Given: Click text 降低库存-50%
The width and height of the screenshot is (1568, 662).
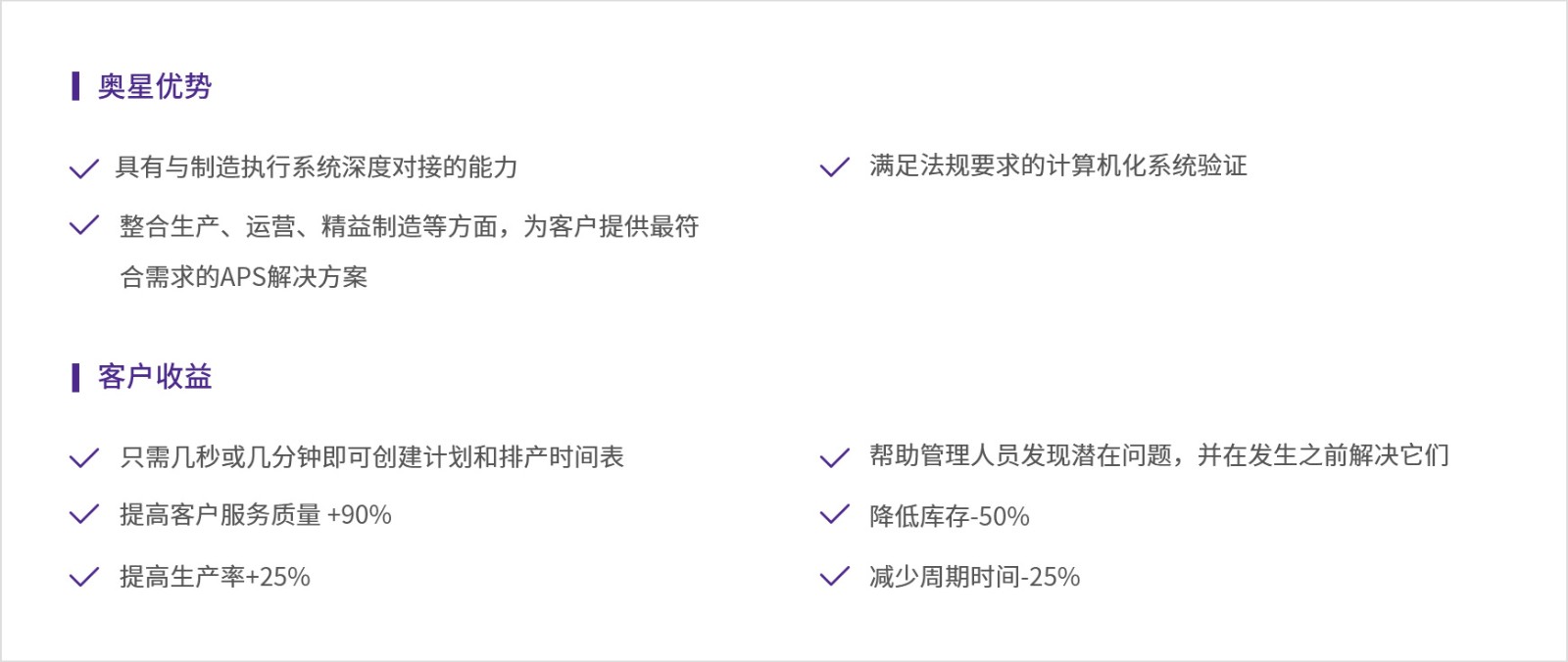Looking at the screenshot, I should coord(950,516).
